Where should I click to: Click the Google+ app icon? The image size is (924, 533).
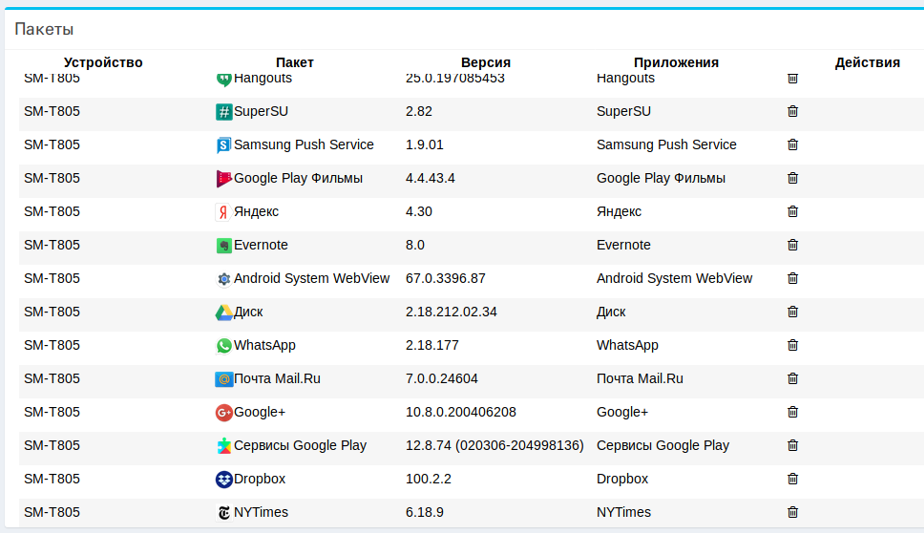pos(224,412)
